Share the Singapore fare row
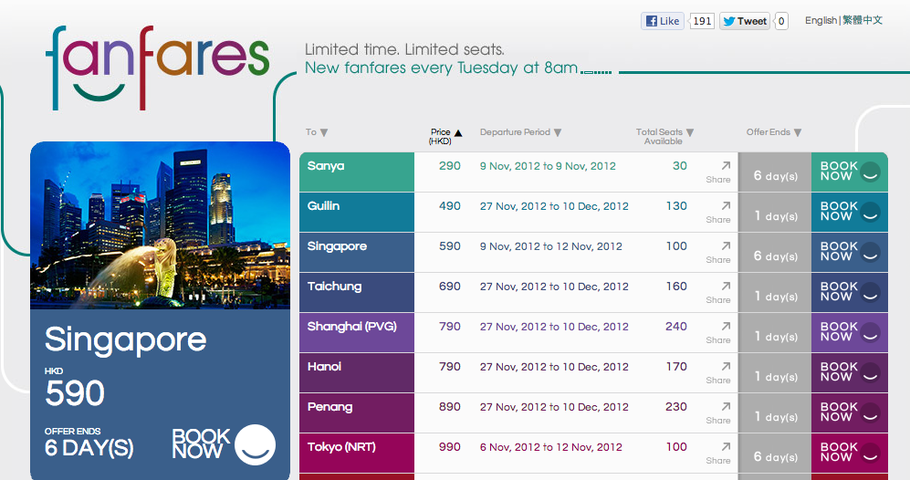Viewport: 910px width, 480px height. click(x=720, y=252)
